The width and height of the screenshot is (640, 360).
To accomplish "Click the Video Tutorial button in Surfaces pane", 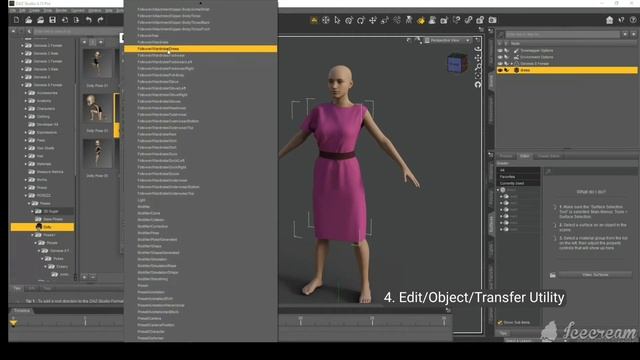I will [x=595, y=275].
